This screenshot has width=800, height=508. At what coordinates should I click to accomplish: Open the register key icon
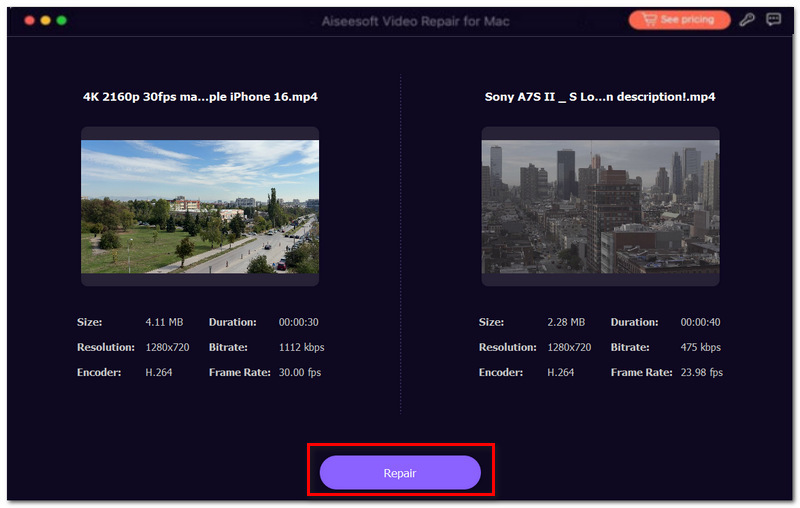point(747,20)
